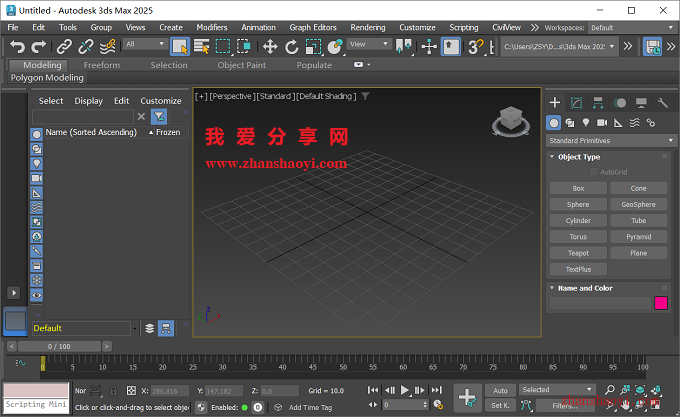The height and width of the screenshot is (417, 680).
Task: Open the Modify panel tab
Action: pos(576,103)
